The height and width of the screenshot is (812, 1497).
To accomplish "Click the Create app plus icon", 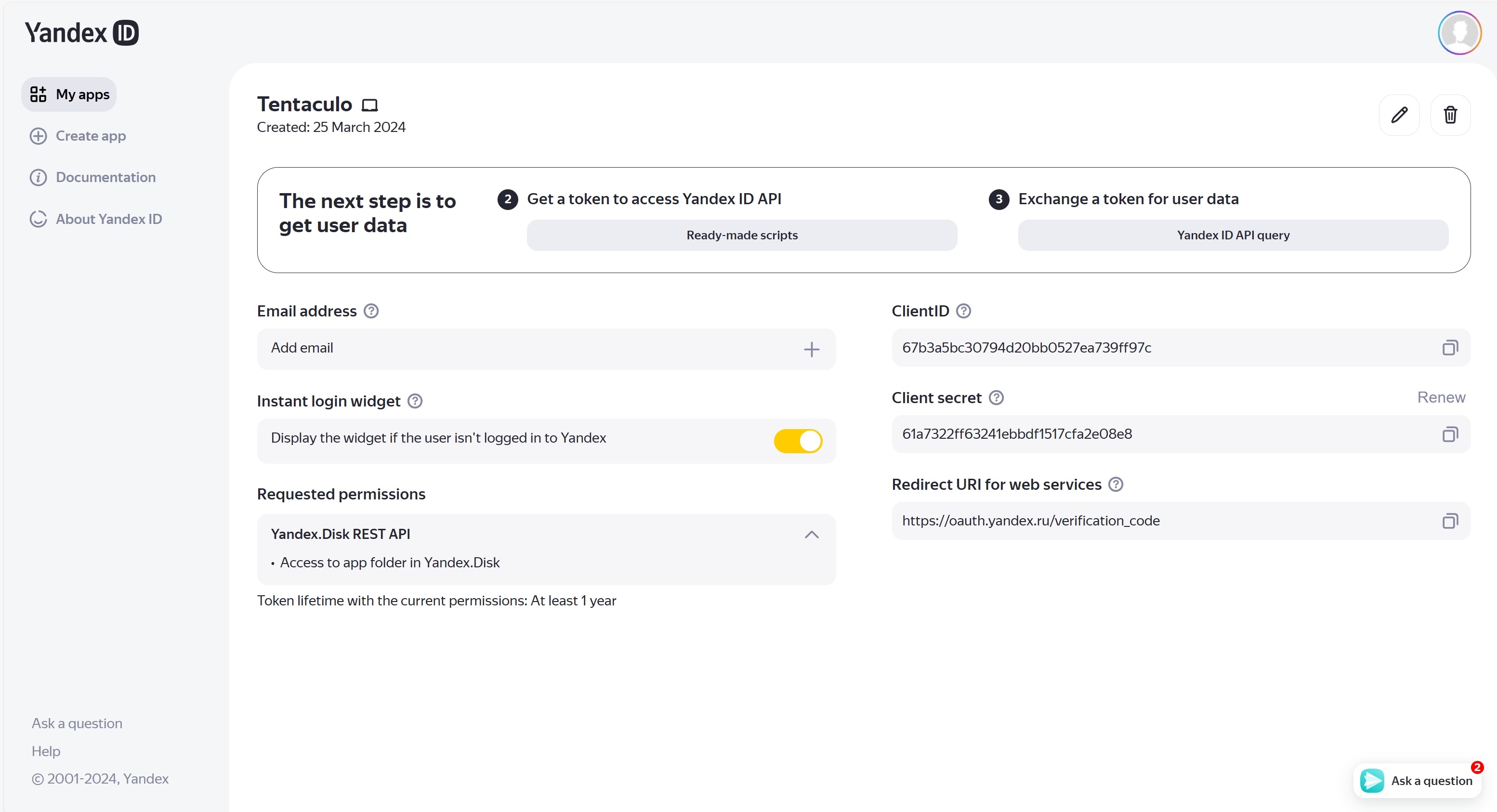I will 39,136.
